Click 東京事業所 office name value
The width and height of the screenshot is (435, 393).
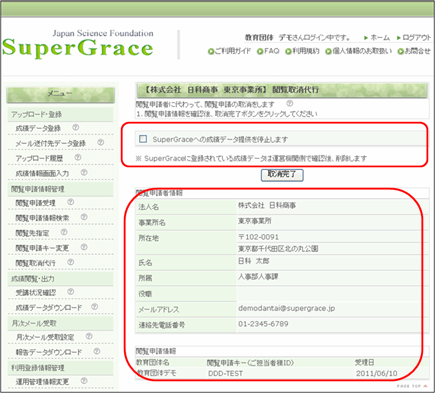[255, 221]
